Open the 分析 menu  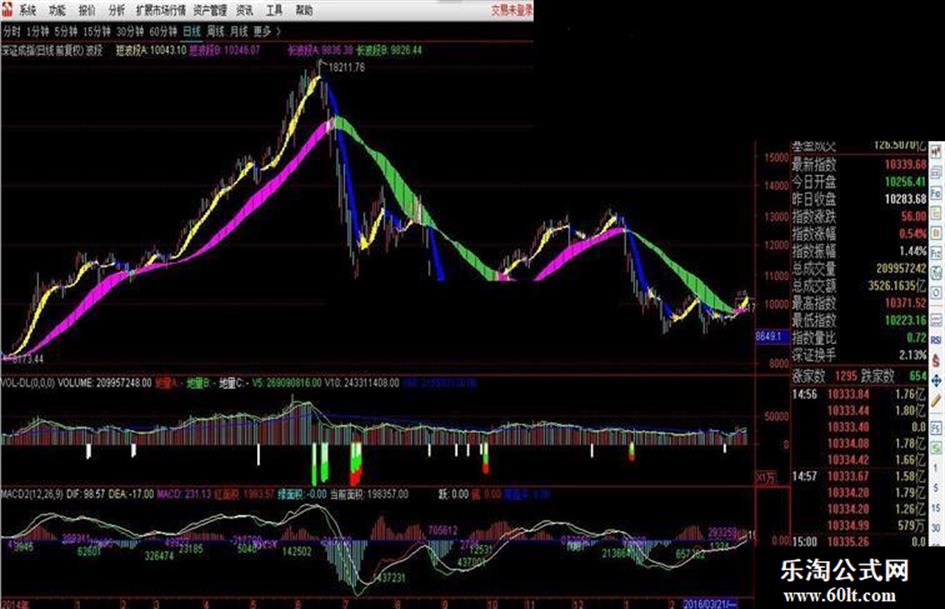117,10
